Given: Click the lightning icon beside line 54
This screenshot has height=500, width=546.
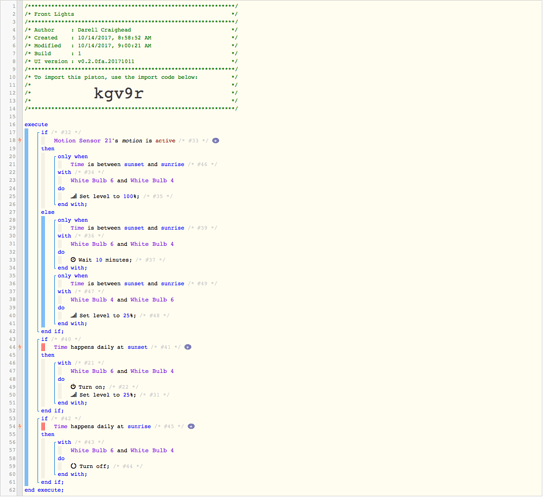Looking at the screenshot, I should (20, 426).
